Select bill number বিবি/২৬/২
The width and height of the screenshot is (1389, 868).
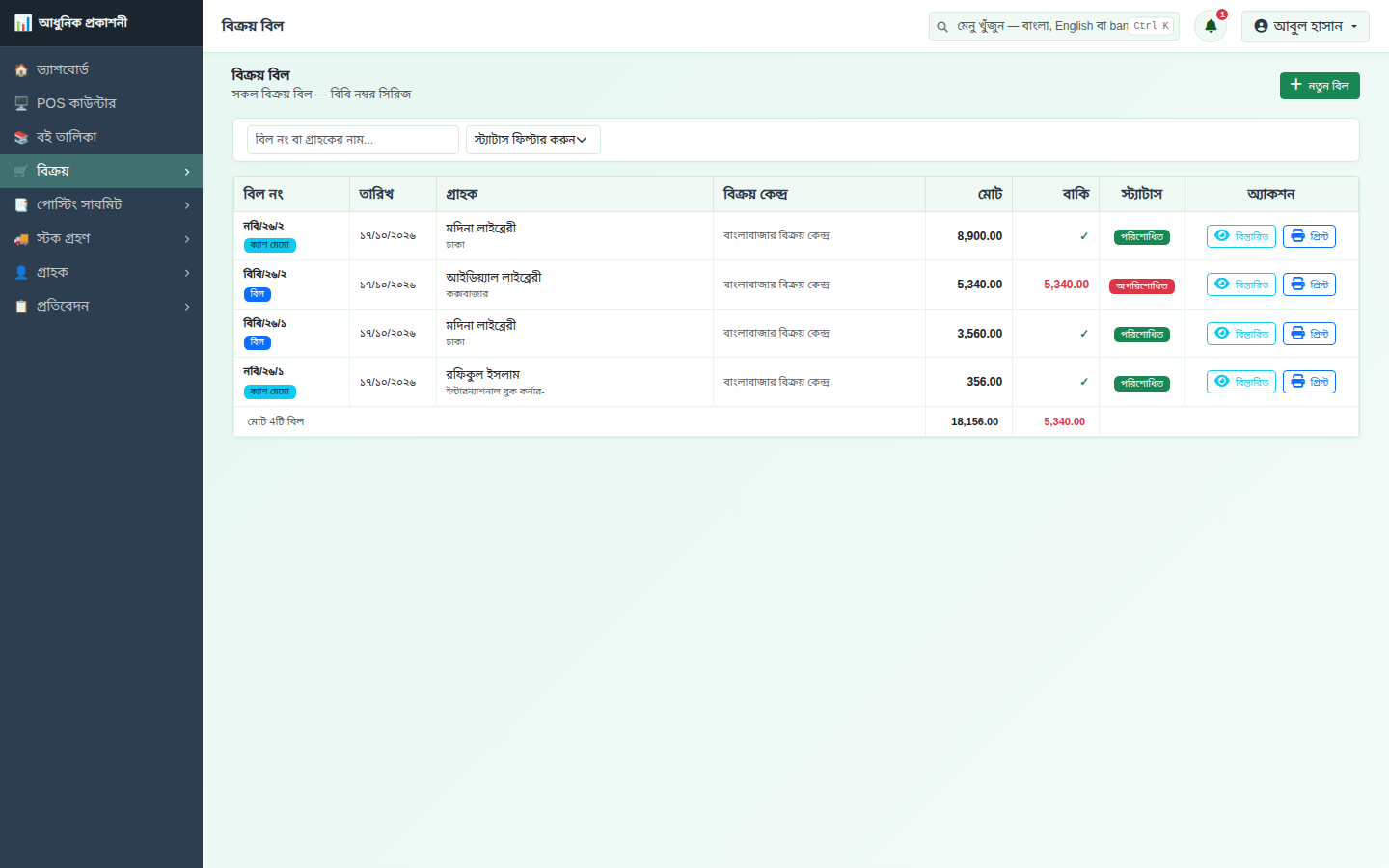(265, 274)
